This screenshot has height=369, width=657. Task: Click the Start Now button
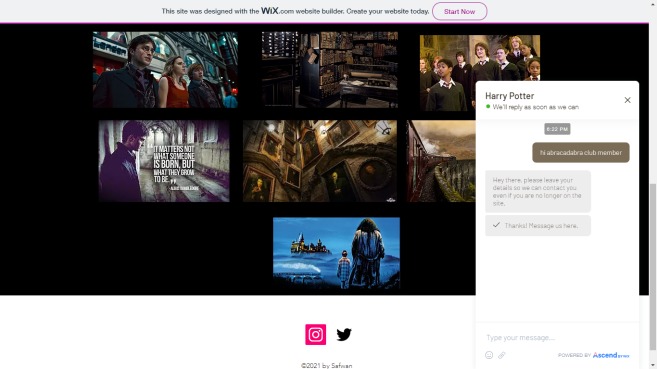(459, 11)
